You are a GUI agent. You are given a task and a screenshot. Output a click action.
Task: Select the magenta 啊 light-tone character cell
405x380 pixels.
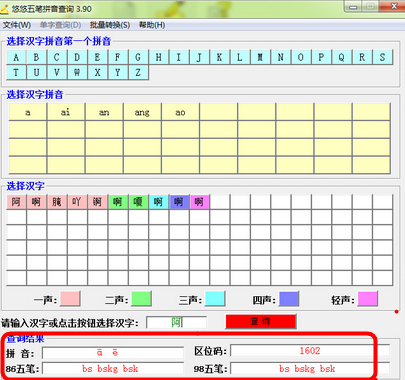199,202
